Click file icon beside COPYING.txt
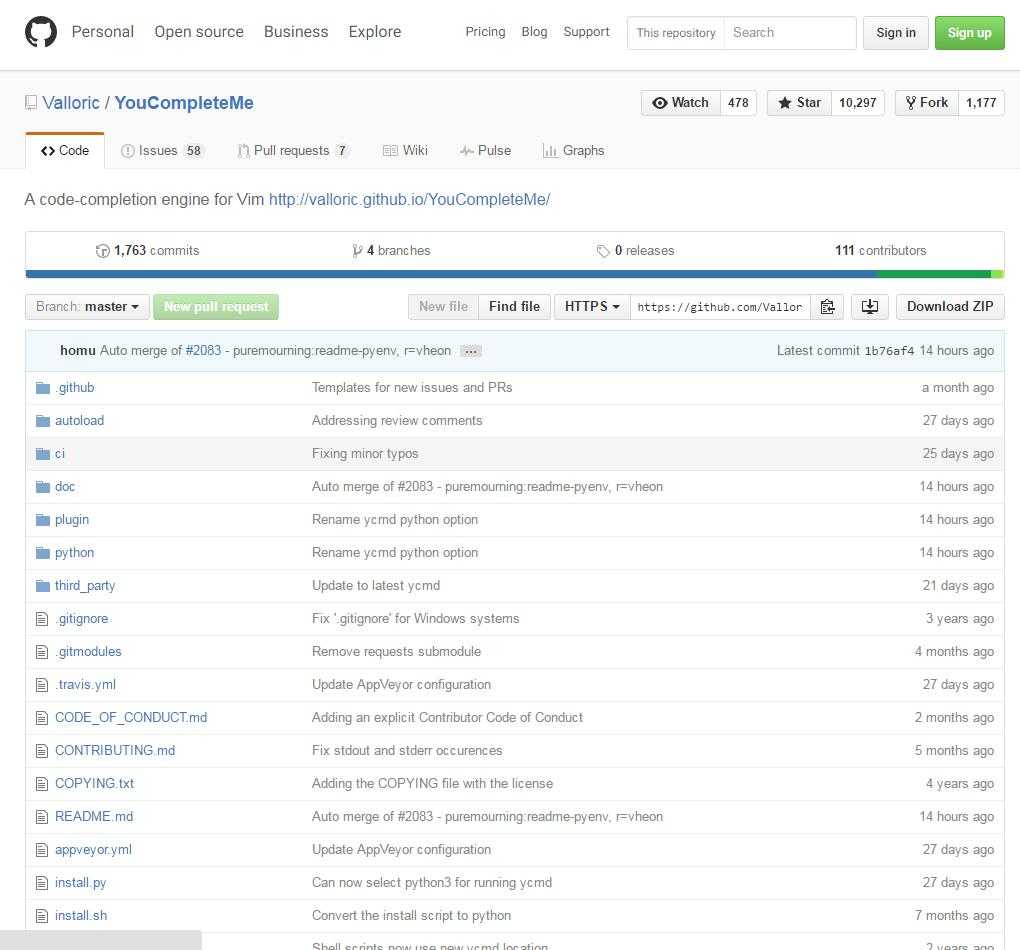1020x950 pixels. 42,783
